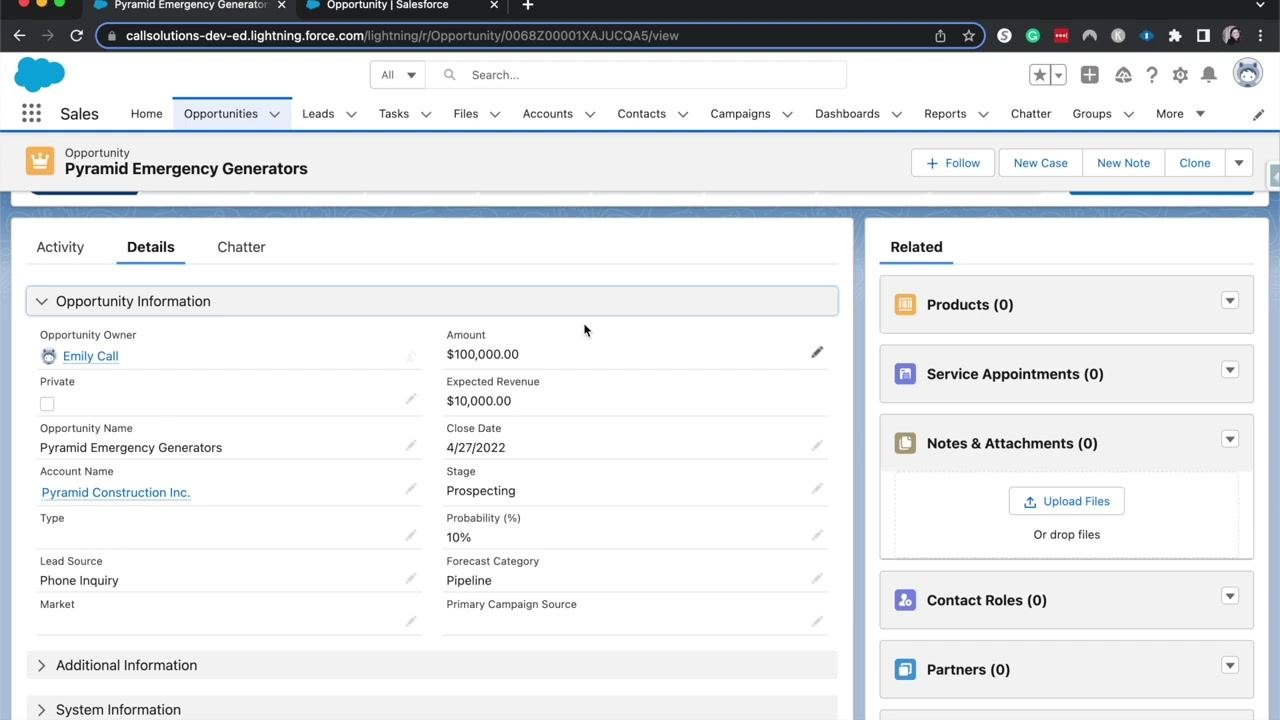The image size is (1280, 720).
Task: Open Pyramid Construction Inc. account link
Action: pos(116,492)
